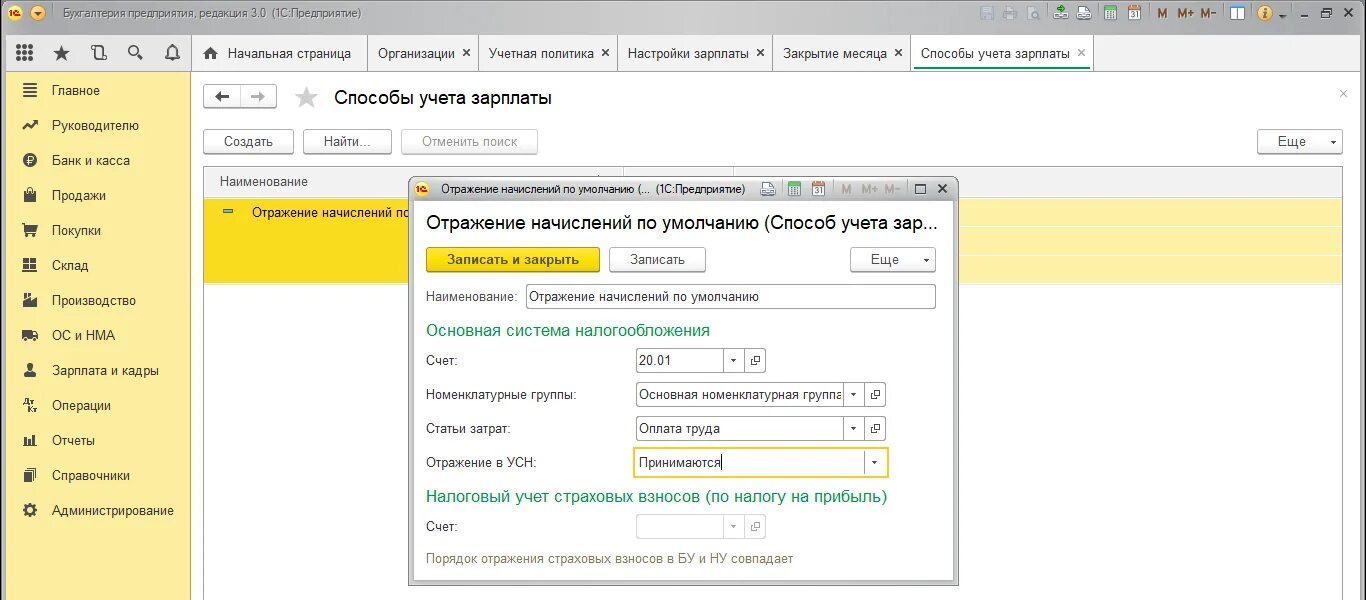Open Производство section in sidebar
The width and height of the screenshot is (1366, 600).
95,300
